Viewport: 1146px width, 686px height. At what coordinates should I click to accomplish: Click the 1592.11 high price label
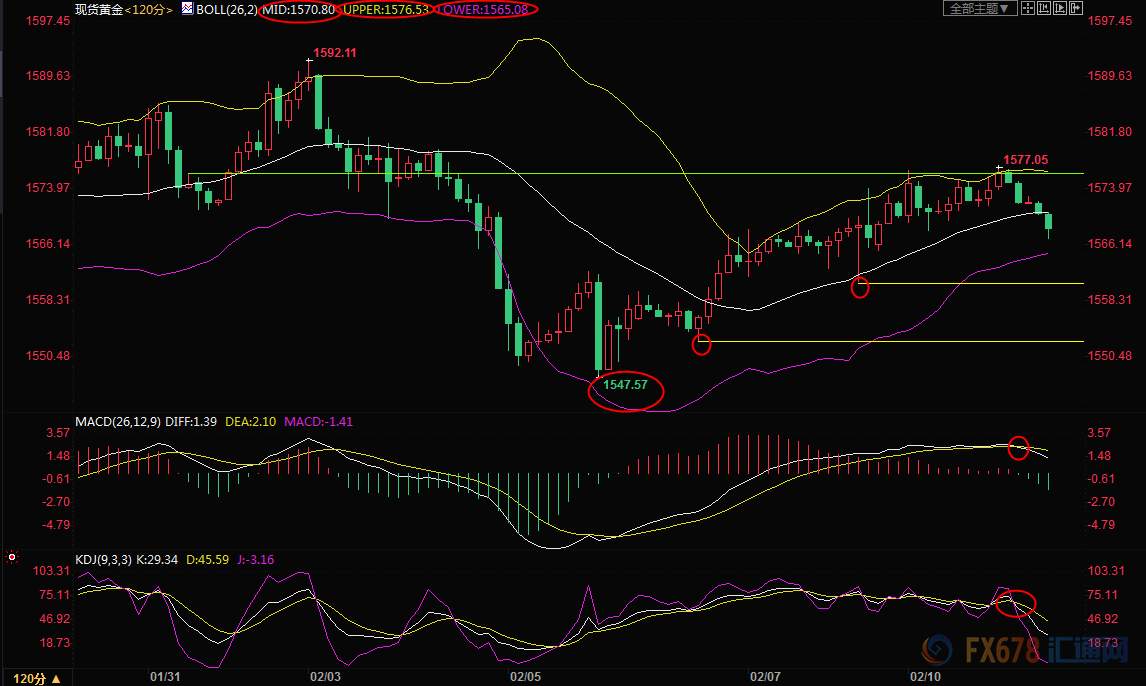(335, 53)
